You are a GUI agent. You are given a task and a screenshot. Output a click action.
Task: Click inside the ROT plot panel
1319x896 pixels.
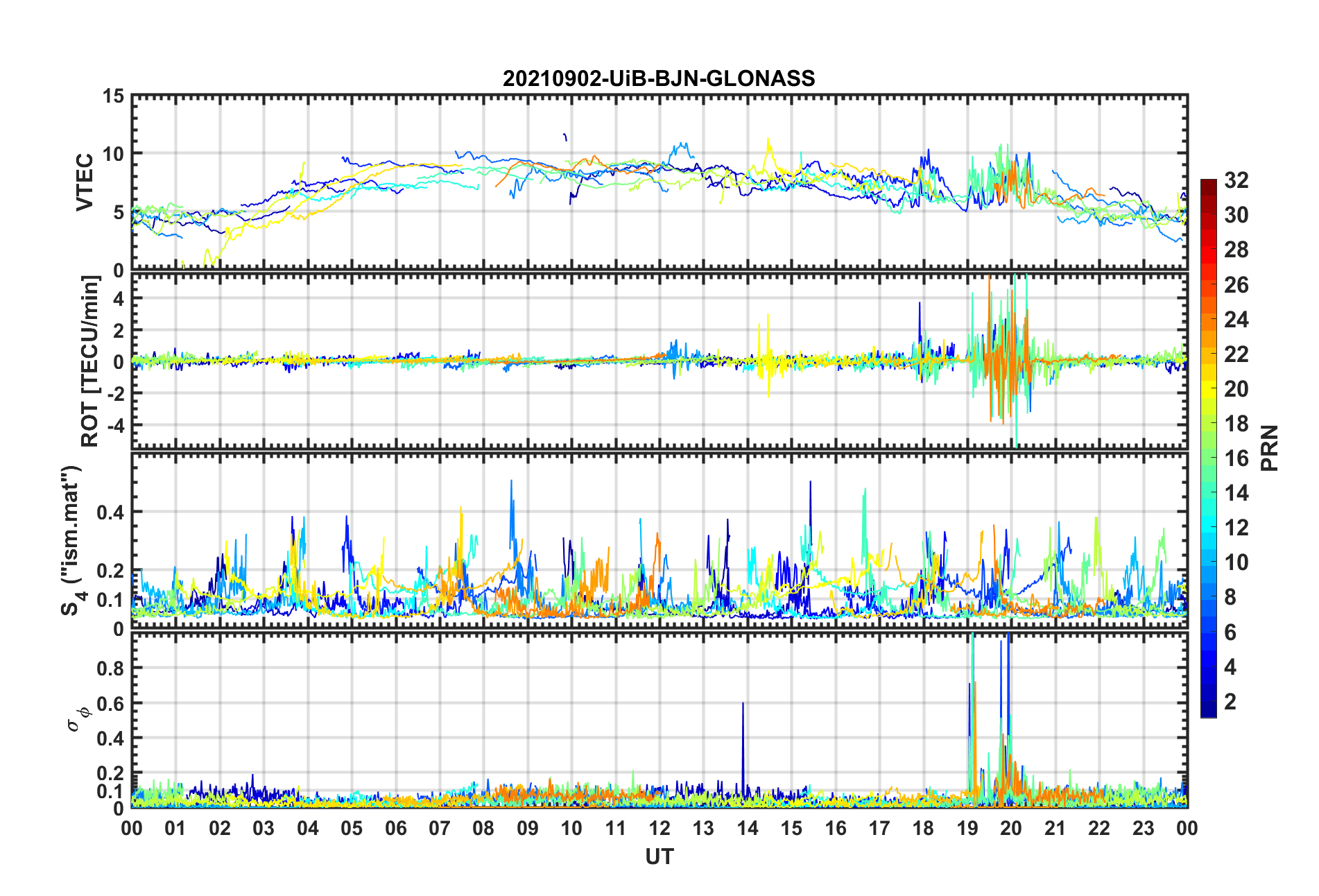[659, 361]
